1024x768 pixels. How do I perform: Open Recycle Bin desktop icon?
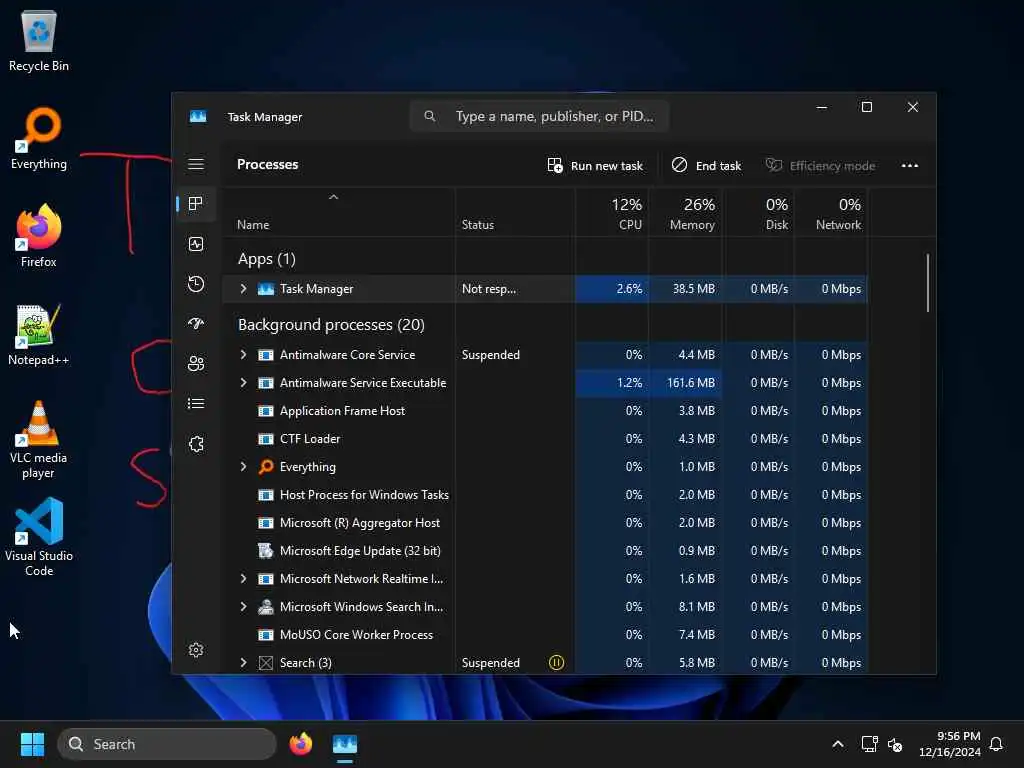(x=39, y=40)
